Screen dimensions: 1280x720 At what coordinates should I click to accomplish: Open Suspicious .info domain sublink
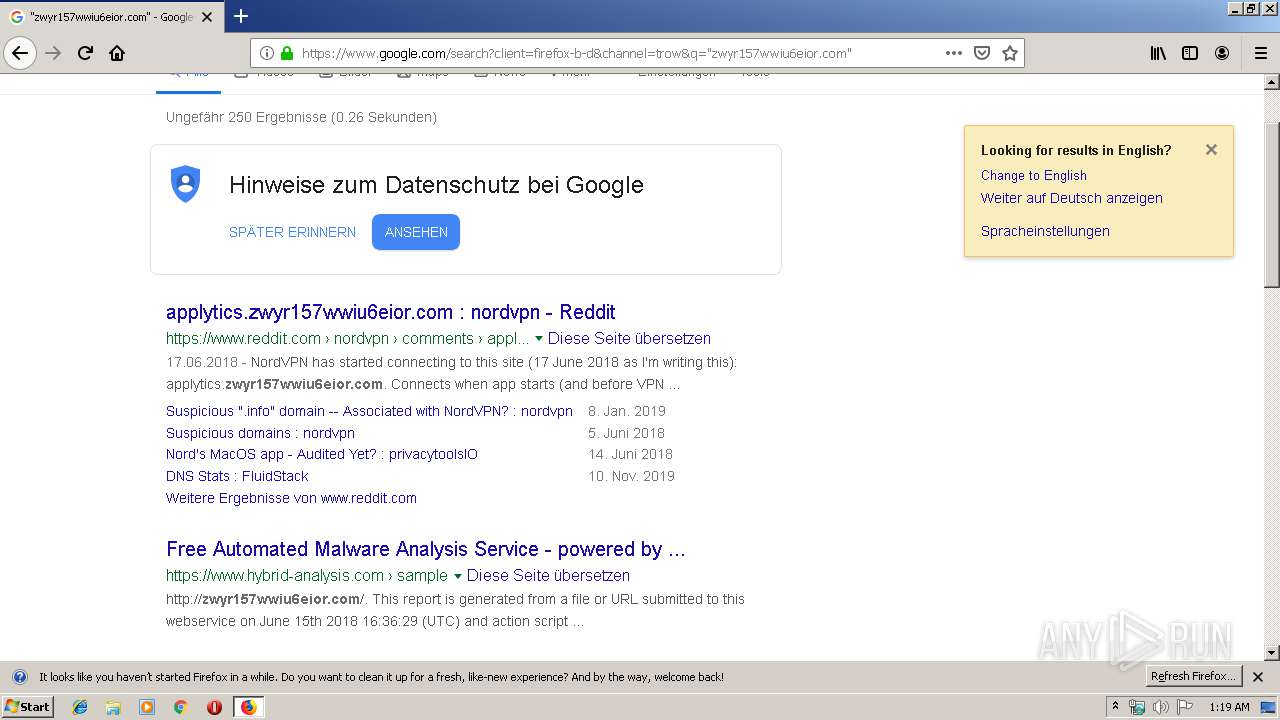[x=369, y=411]
